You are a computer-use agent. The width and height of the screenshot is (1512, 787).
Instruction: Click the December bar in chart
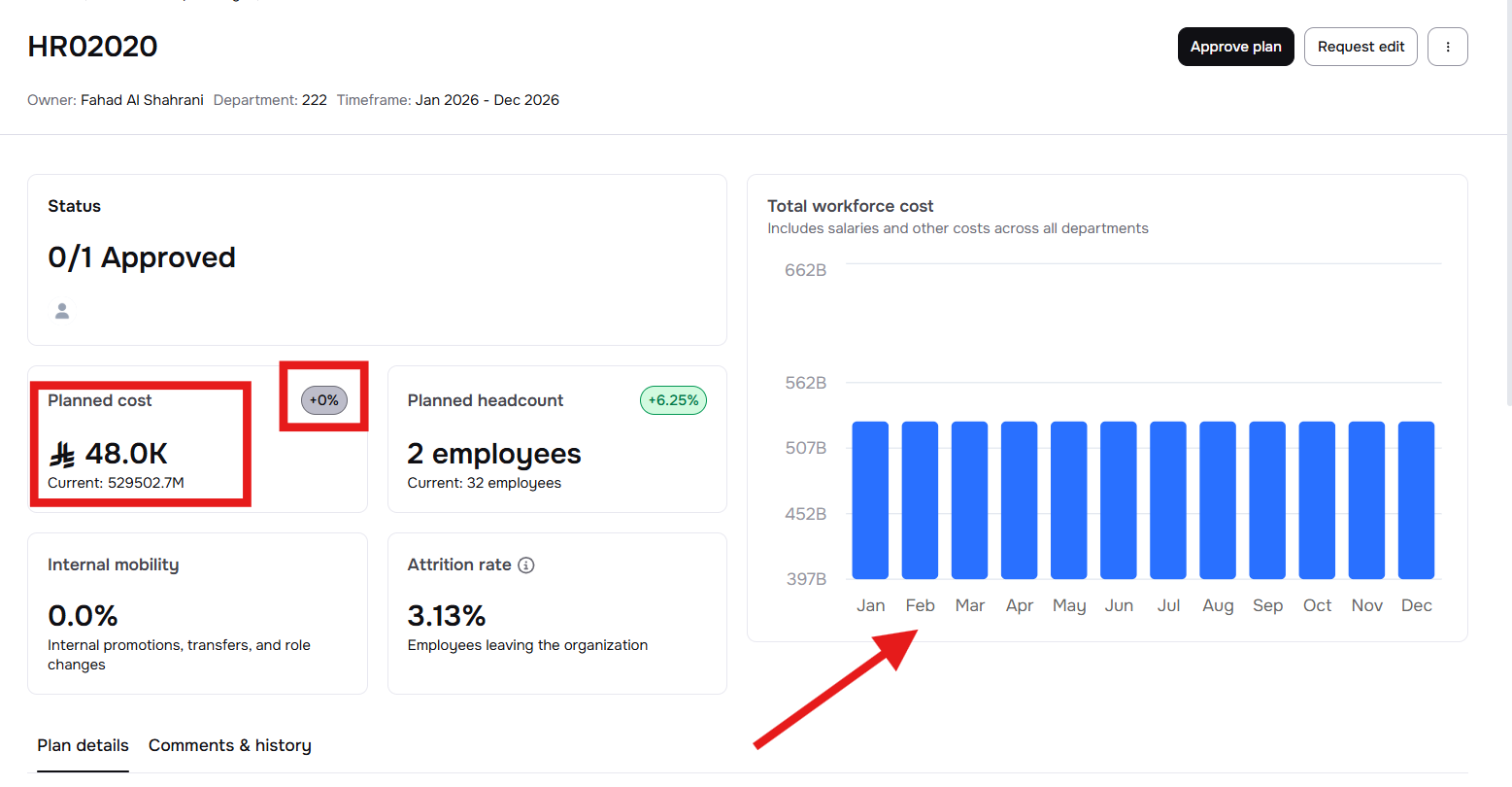[1416, 500]
